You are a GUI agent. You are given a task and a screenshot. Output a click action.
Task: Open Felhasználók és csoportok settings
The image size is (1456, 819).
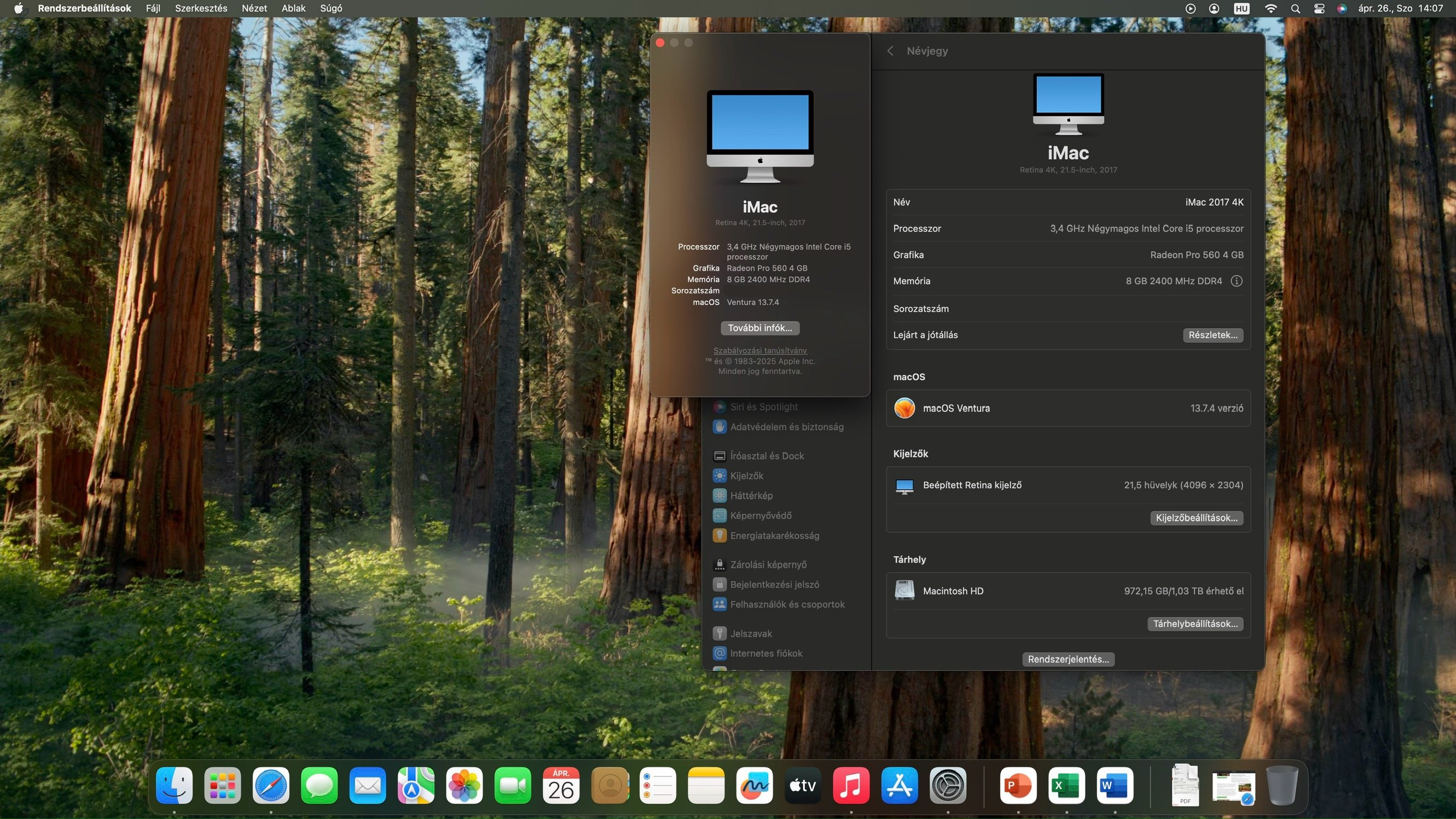[x=778, y=604]
